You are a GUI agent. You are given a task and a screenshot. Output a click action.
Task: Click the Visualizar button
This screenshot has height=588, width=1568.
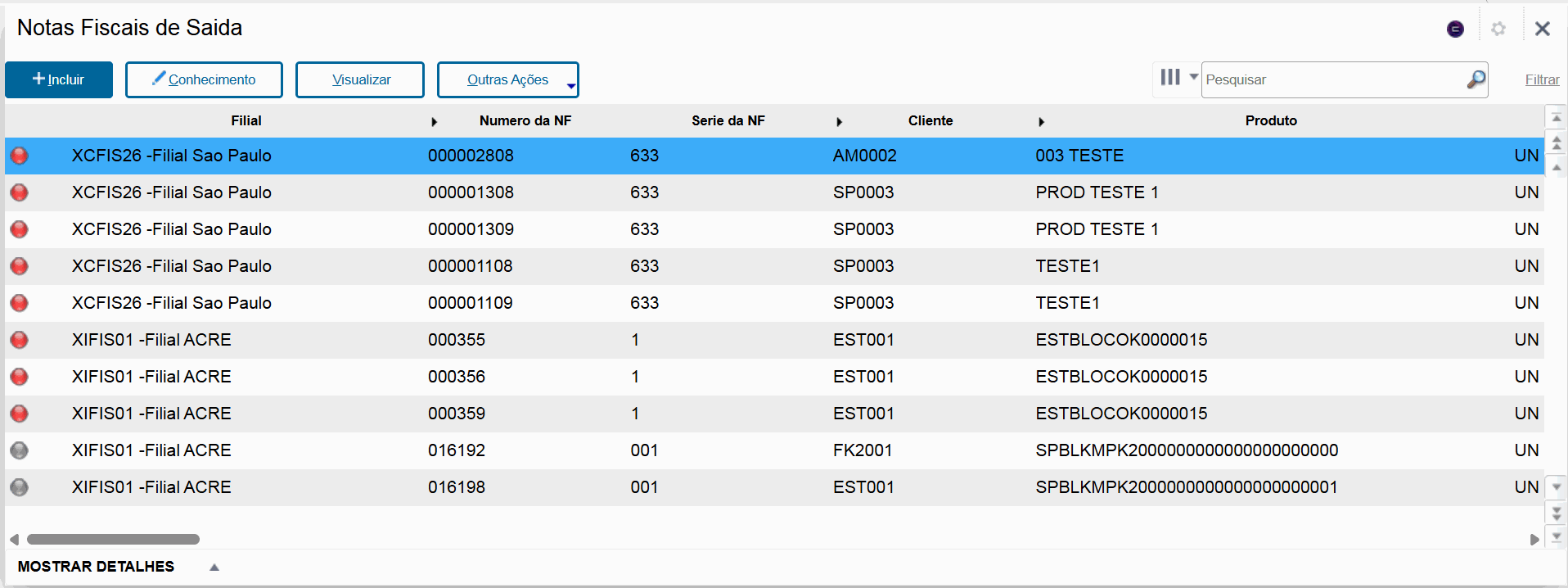pyautogui.click(x=360, y=79)
